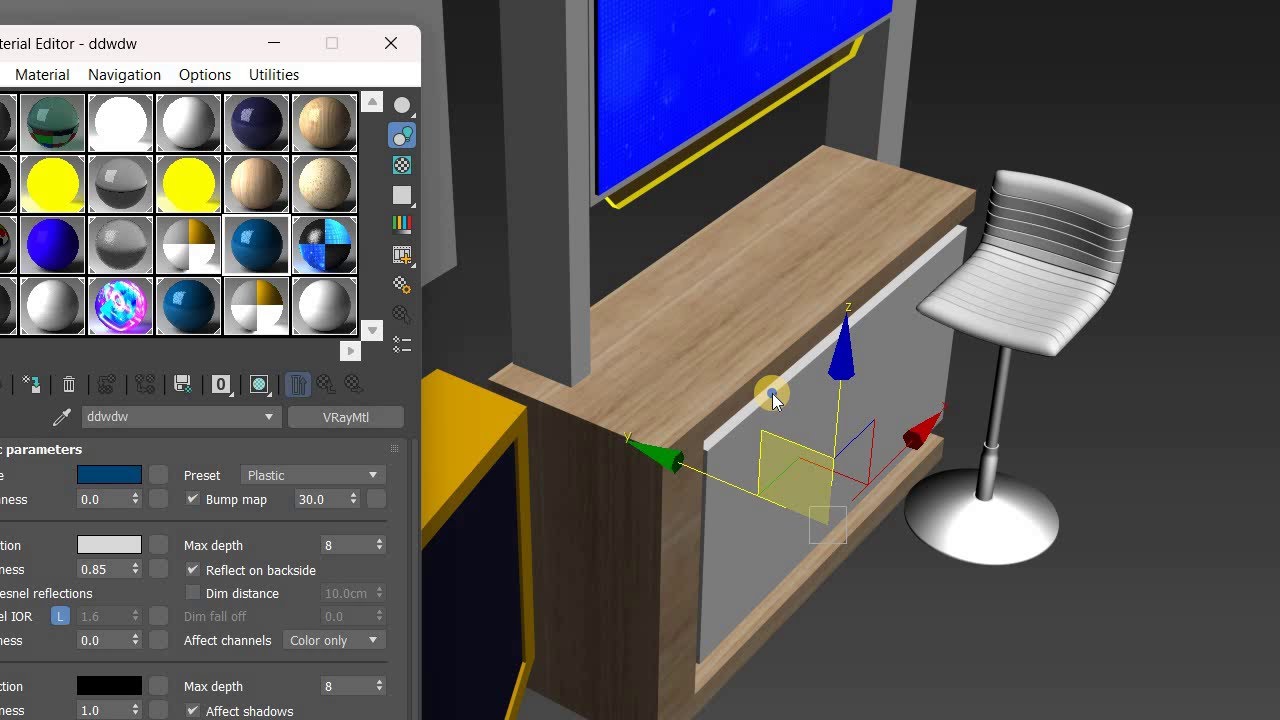Toggle the Fresnel IOR lock L button
Image resolution: width=1280 pixels, height=720 pixels.
[x=60, y=617]
